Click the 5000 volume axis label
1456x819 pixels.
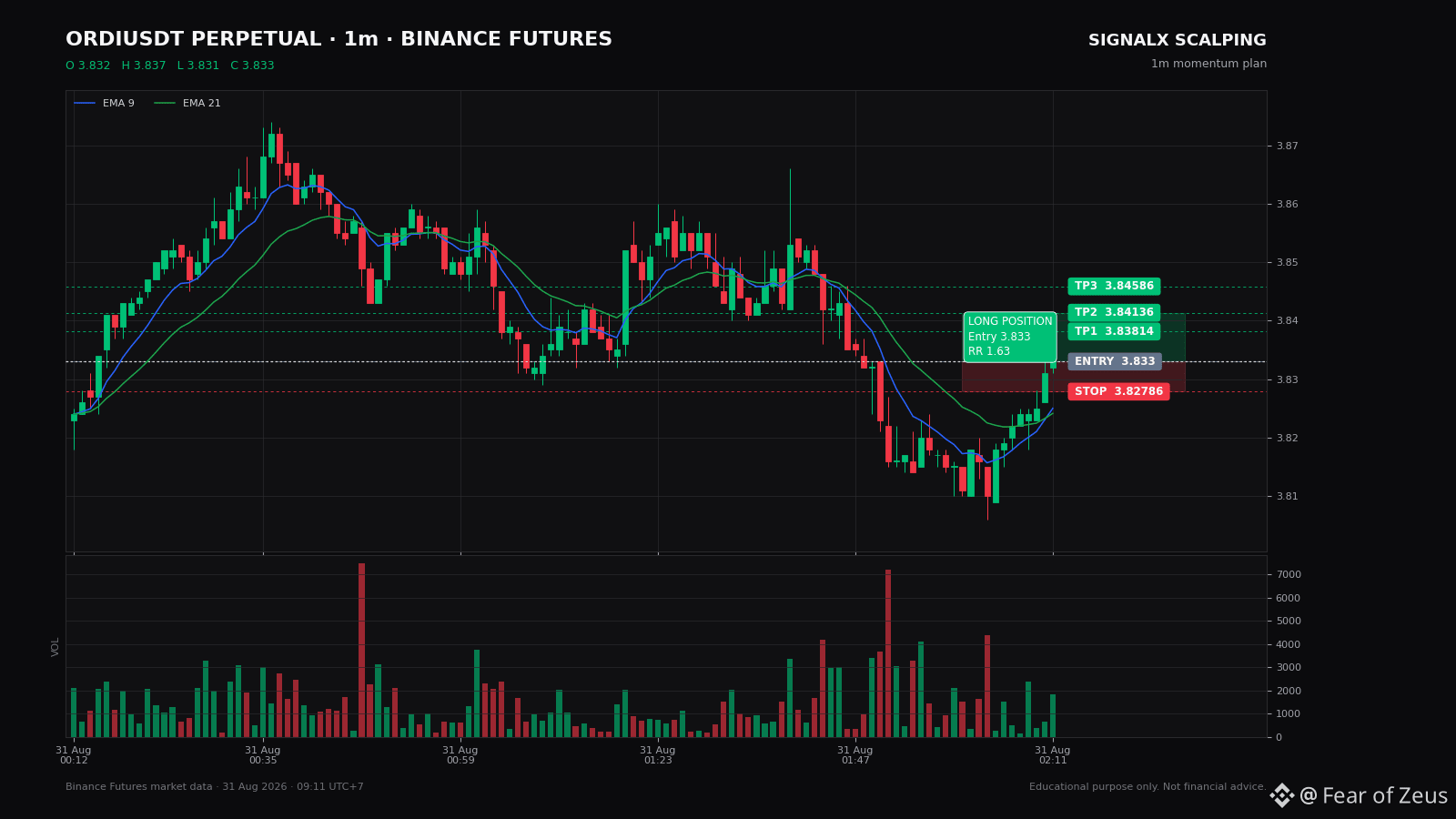pyautogui.click(x=1289, y=622)
